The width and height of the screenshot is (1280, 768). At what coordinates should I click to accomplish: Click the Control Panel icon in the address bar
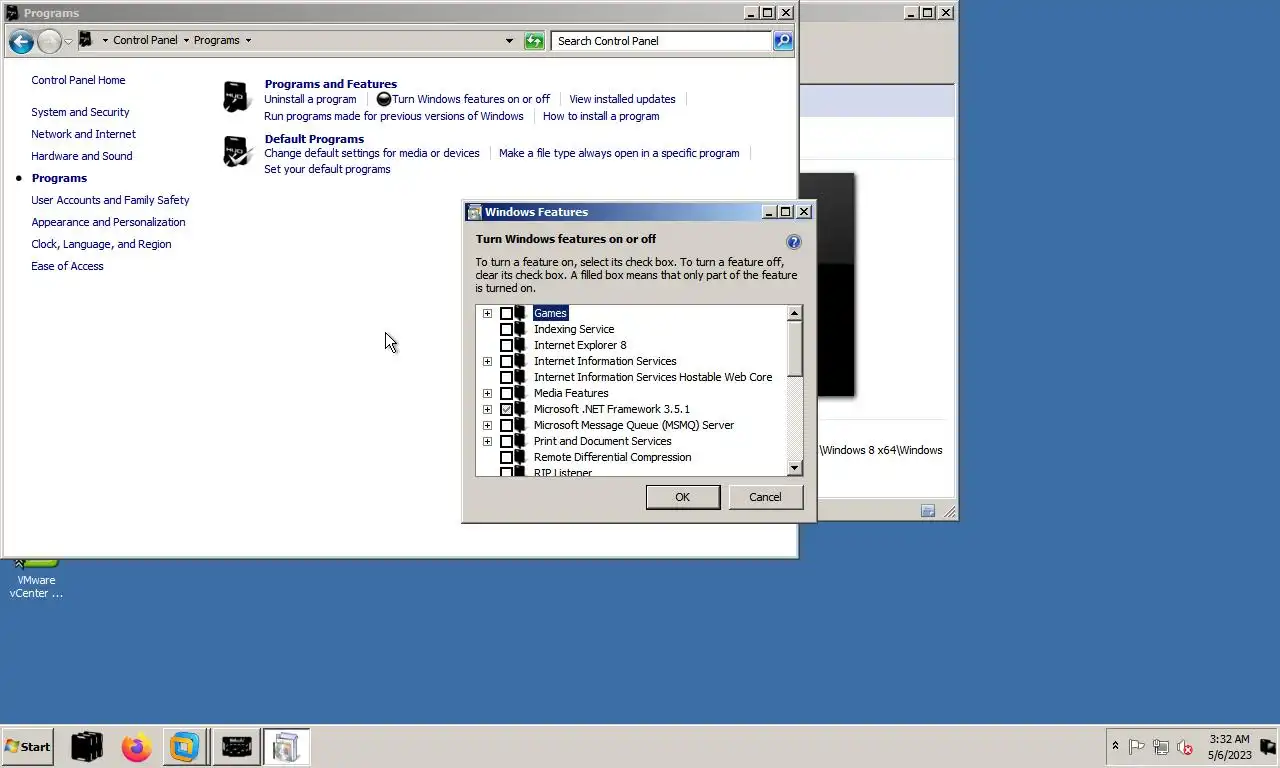coord(86,40)
